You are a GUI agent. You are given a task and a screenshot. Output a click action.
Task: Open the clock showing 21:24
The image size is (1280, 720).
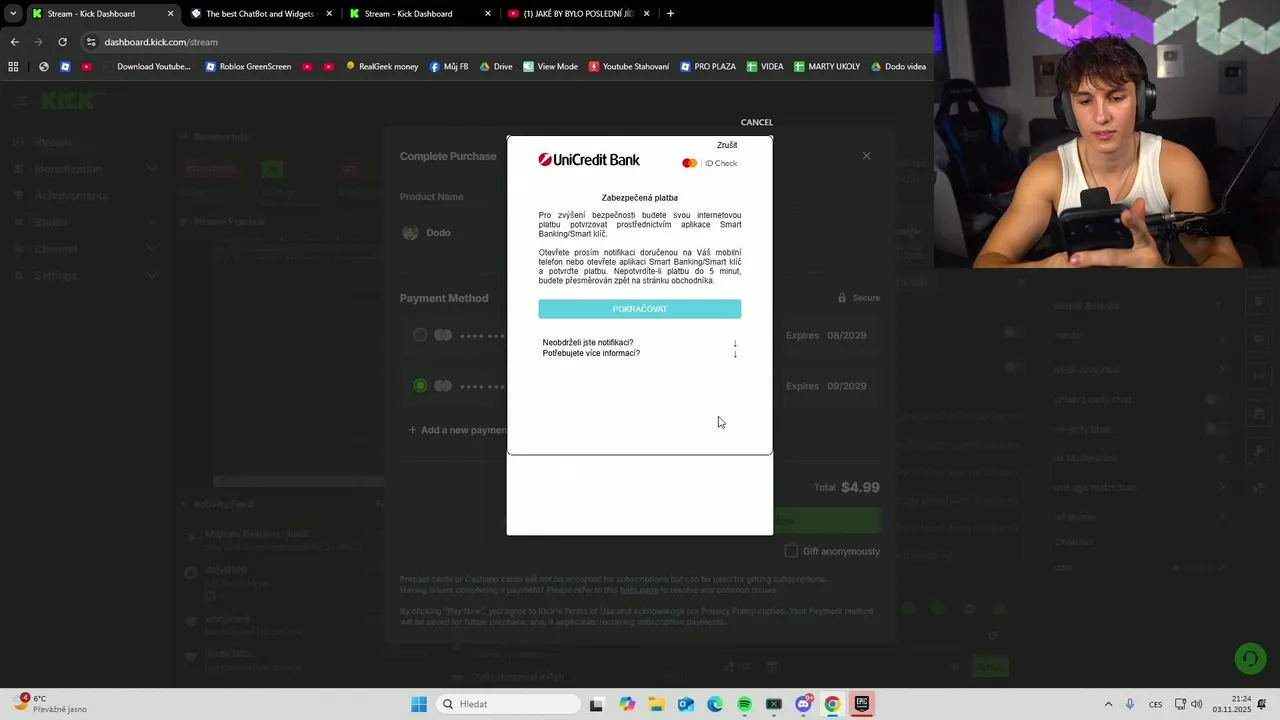coord(1232,704)
